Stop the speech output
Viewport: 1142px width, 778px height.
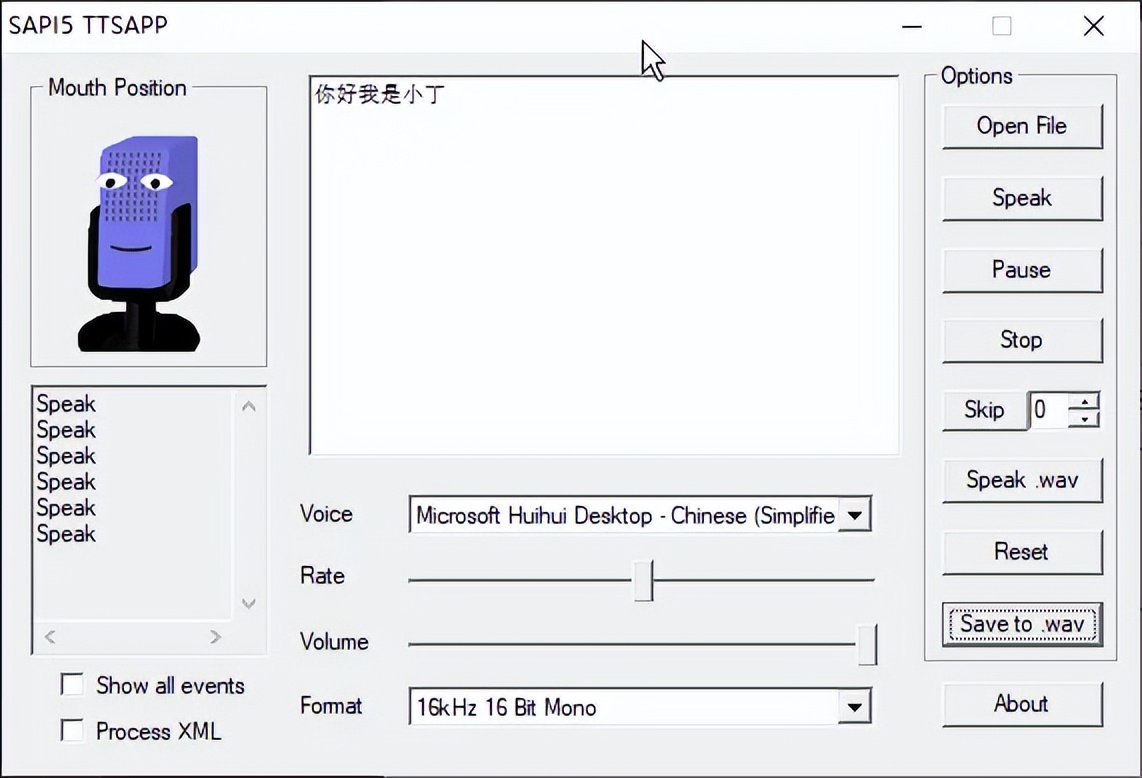pos(1021,340)
